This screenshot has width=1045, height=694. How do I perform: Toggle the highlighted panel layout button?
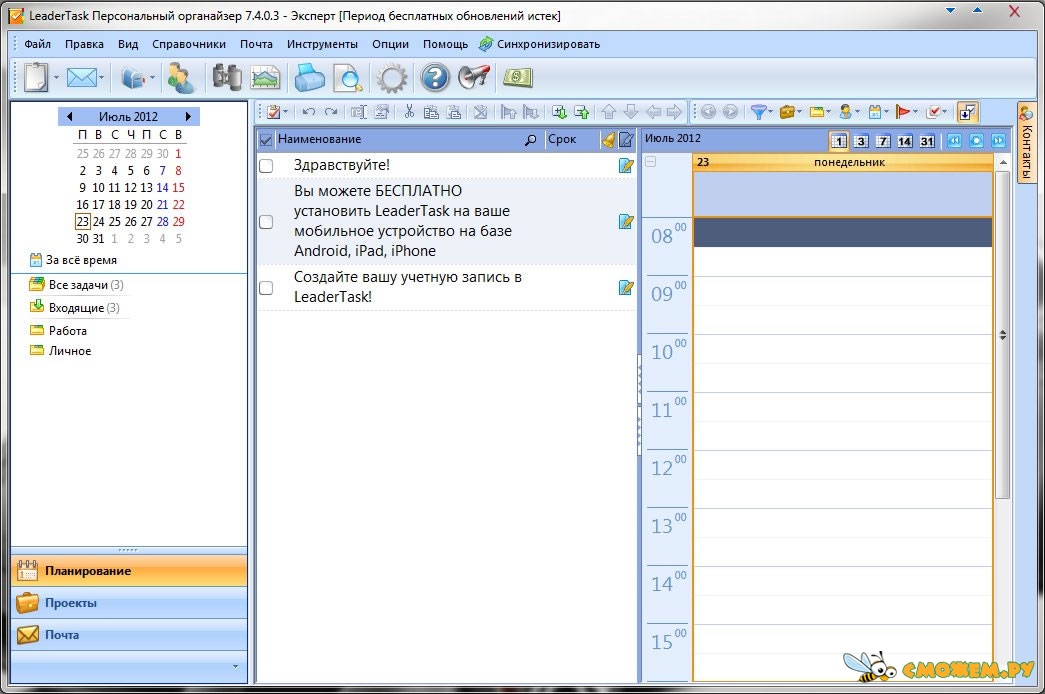coord(967,112)
